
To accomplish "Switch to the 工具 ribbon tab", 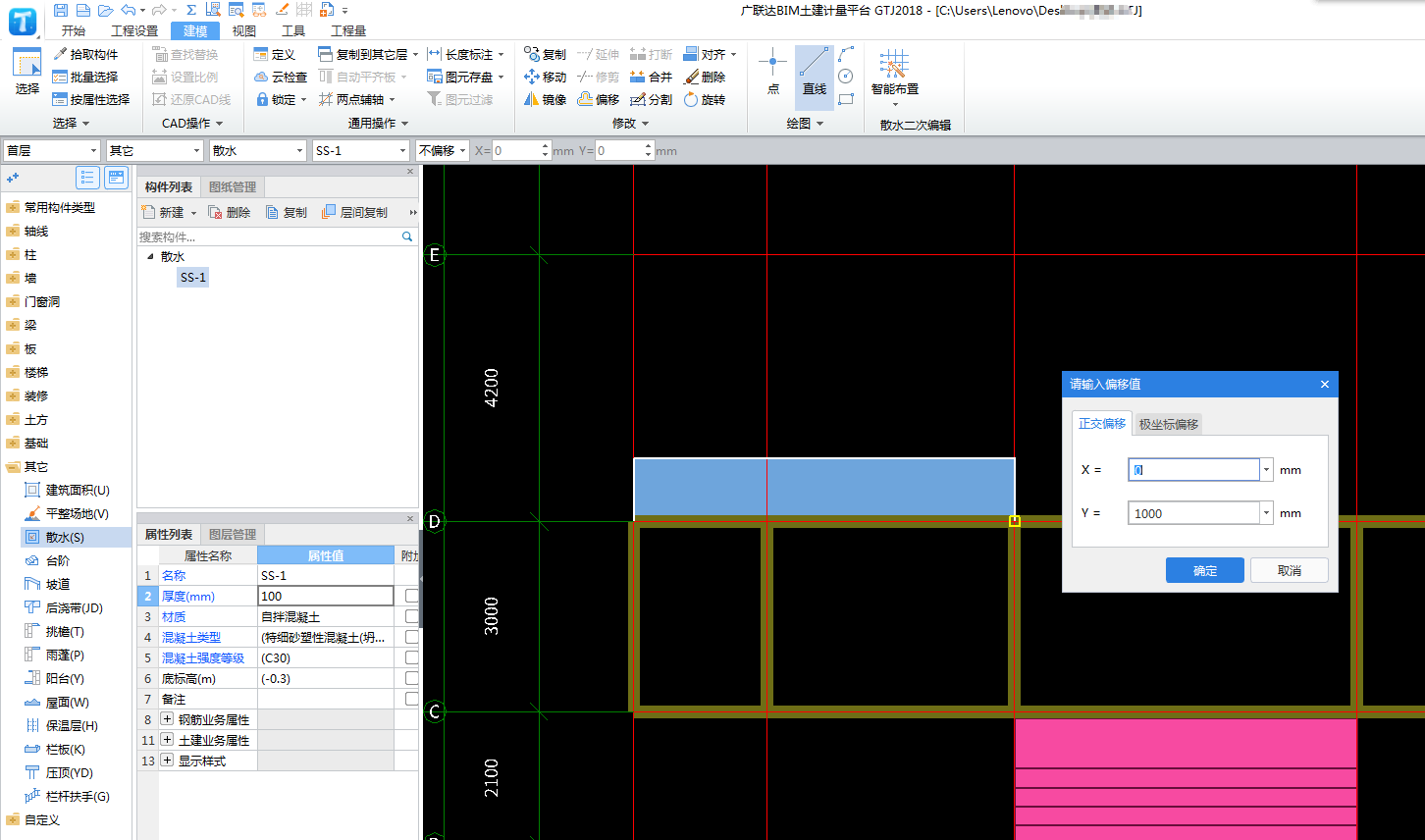I will coord(293,30).
